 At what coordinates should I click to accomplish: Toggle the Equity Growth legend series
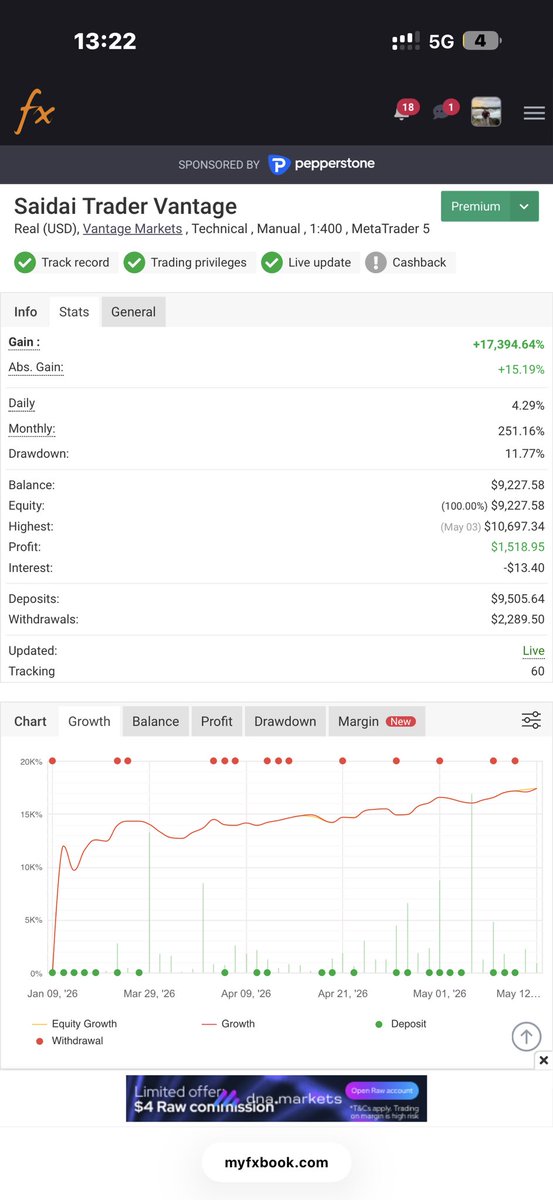pos(74,1024)
